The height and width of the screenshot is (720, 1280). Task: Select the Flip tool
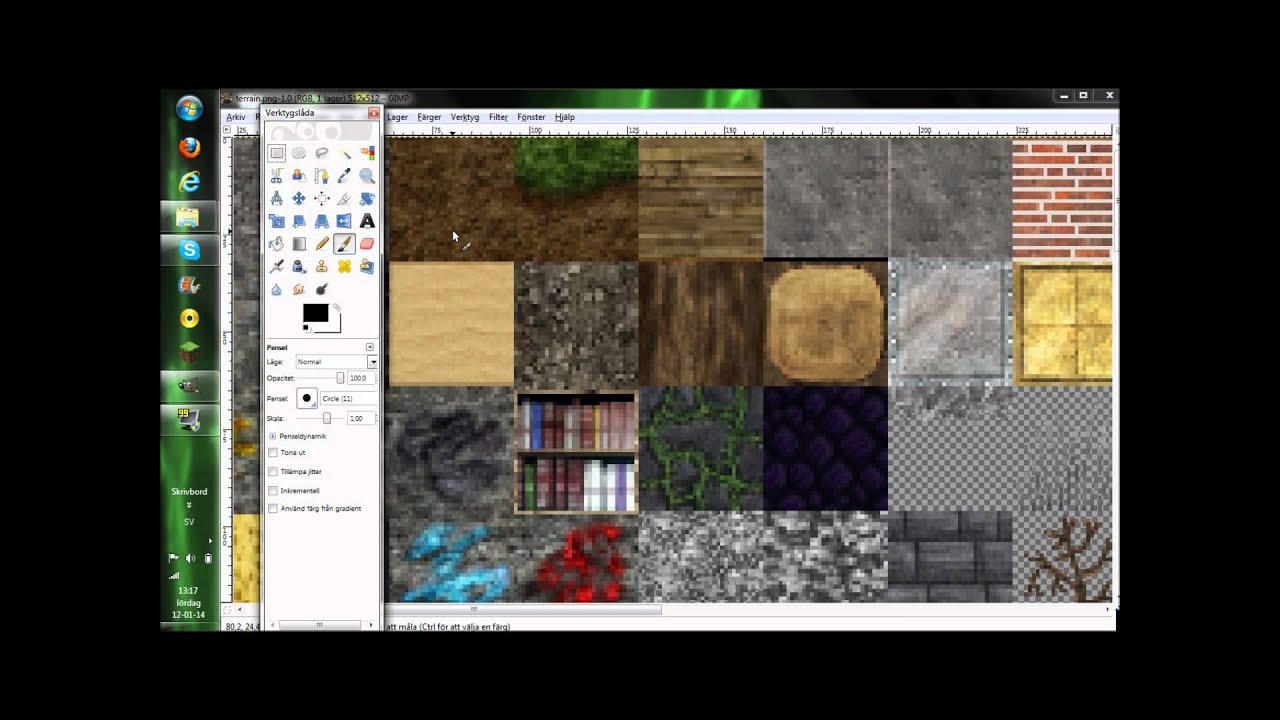(x=344, y=221)
